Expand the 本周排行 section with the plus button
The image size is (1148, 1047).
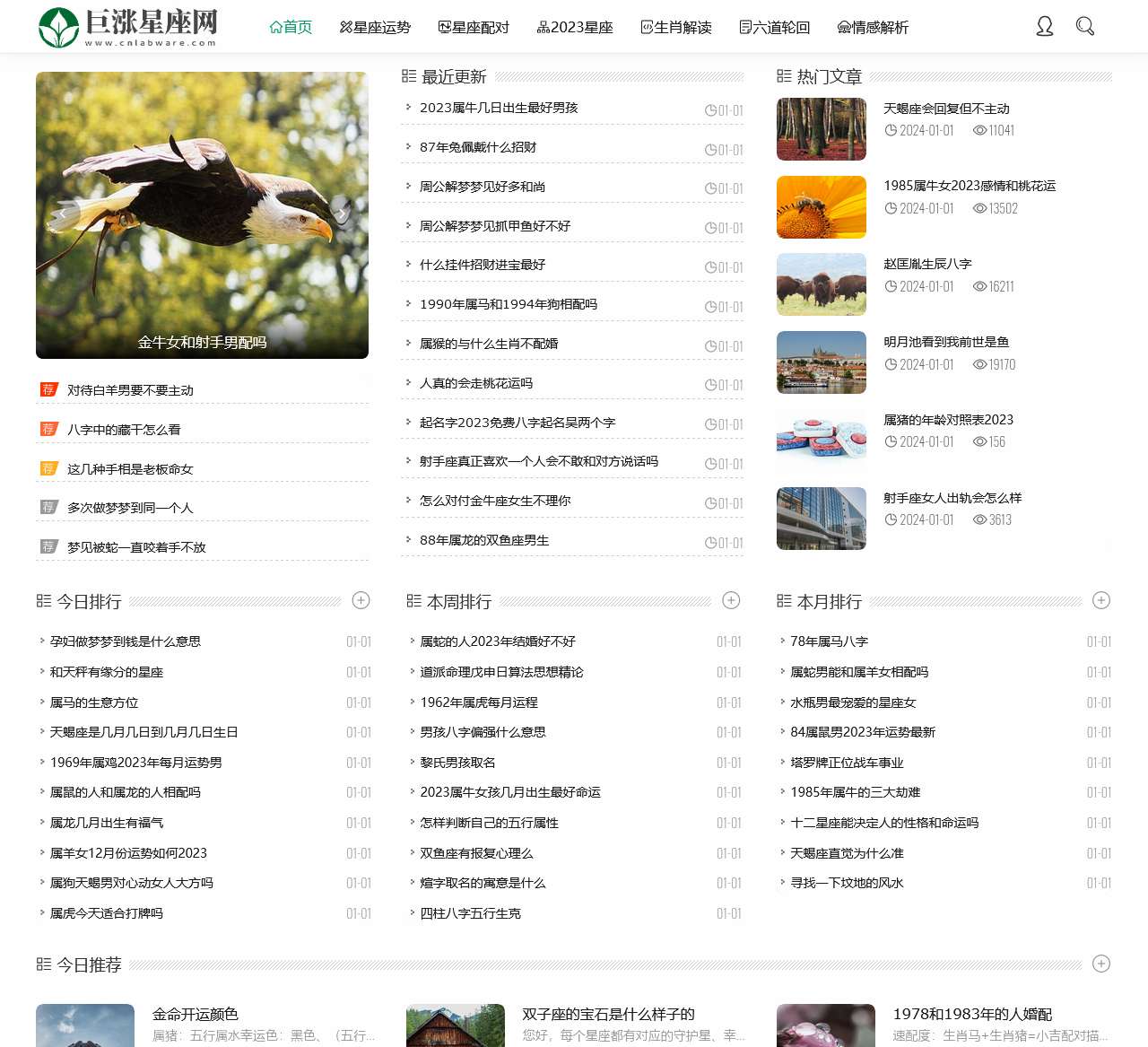(x=733, y=600)
